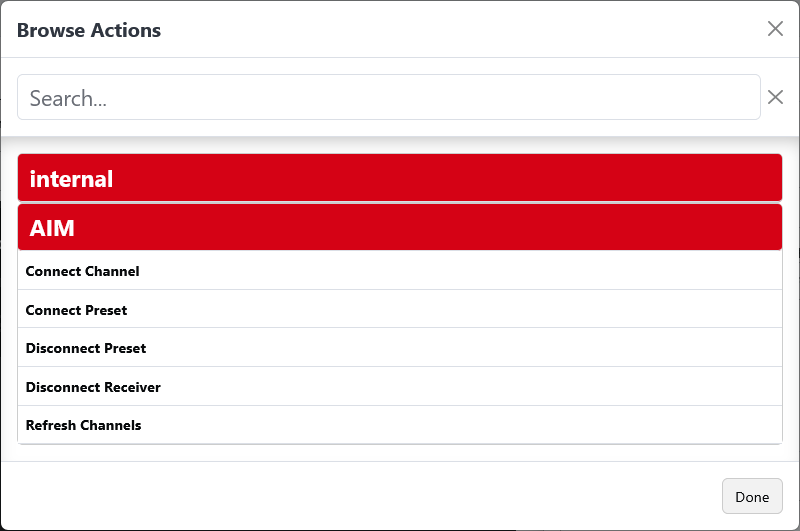Reset the search using the clear icon
The height and width of the screenshot is (531, 800).
tap(775, 97)
